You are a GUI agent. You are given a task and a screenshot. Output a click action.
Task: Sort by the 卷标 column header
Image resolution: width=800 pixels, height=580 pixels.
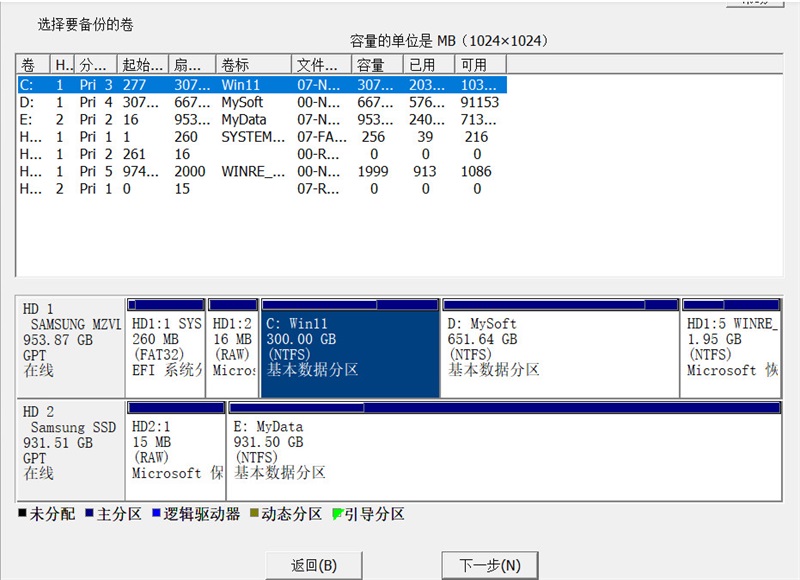(254, 65)
